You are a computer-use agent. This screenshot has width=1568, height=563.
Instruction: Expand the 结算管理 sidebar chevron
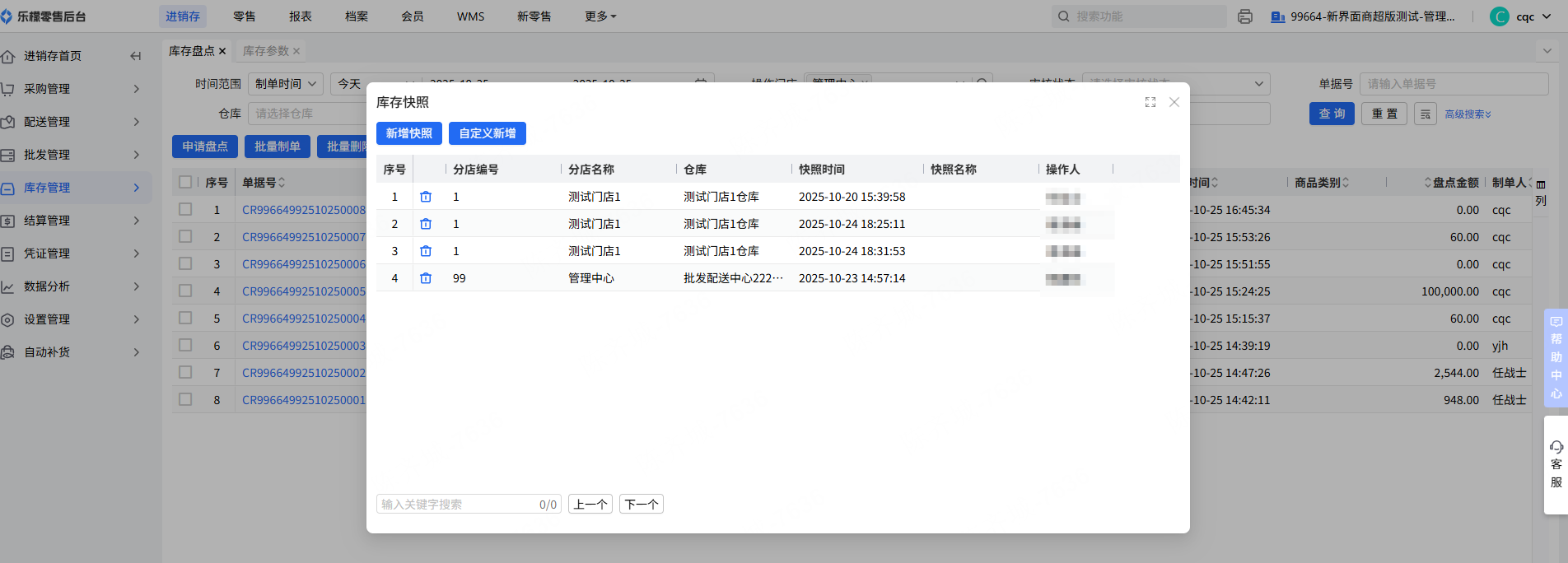[137, 221]
